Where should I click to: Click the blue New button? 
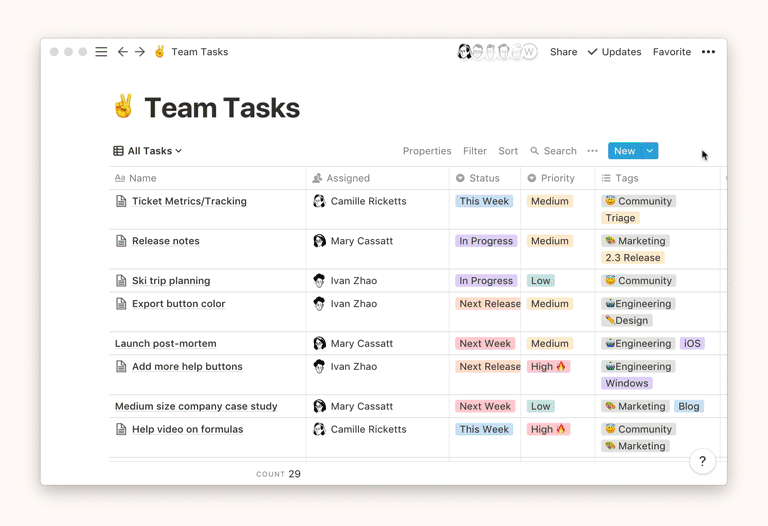(x=624, y=151)
